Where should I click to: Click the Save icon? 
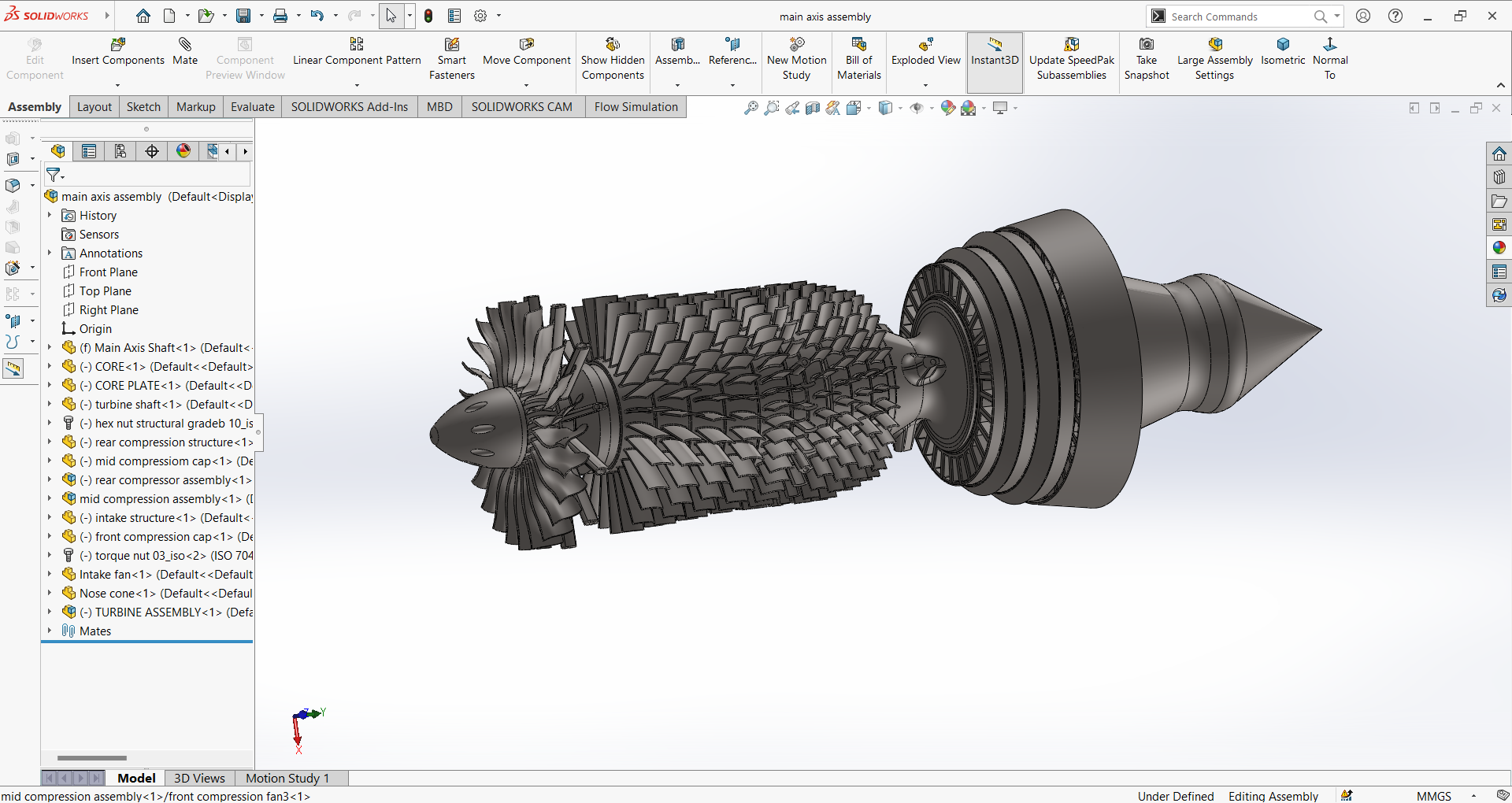click(x=243, y=16)
